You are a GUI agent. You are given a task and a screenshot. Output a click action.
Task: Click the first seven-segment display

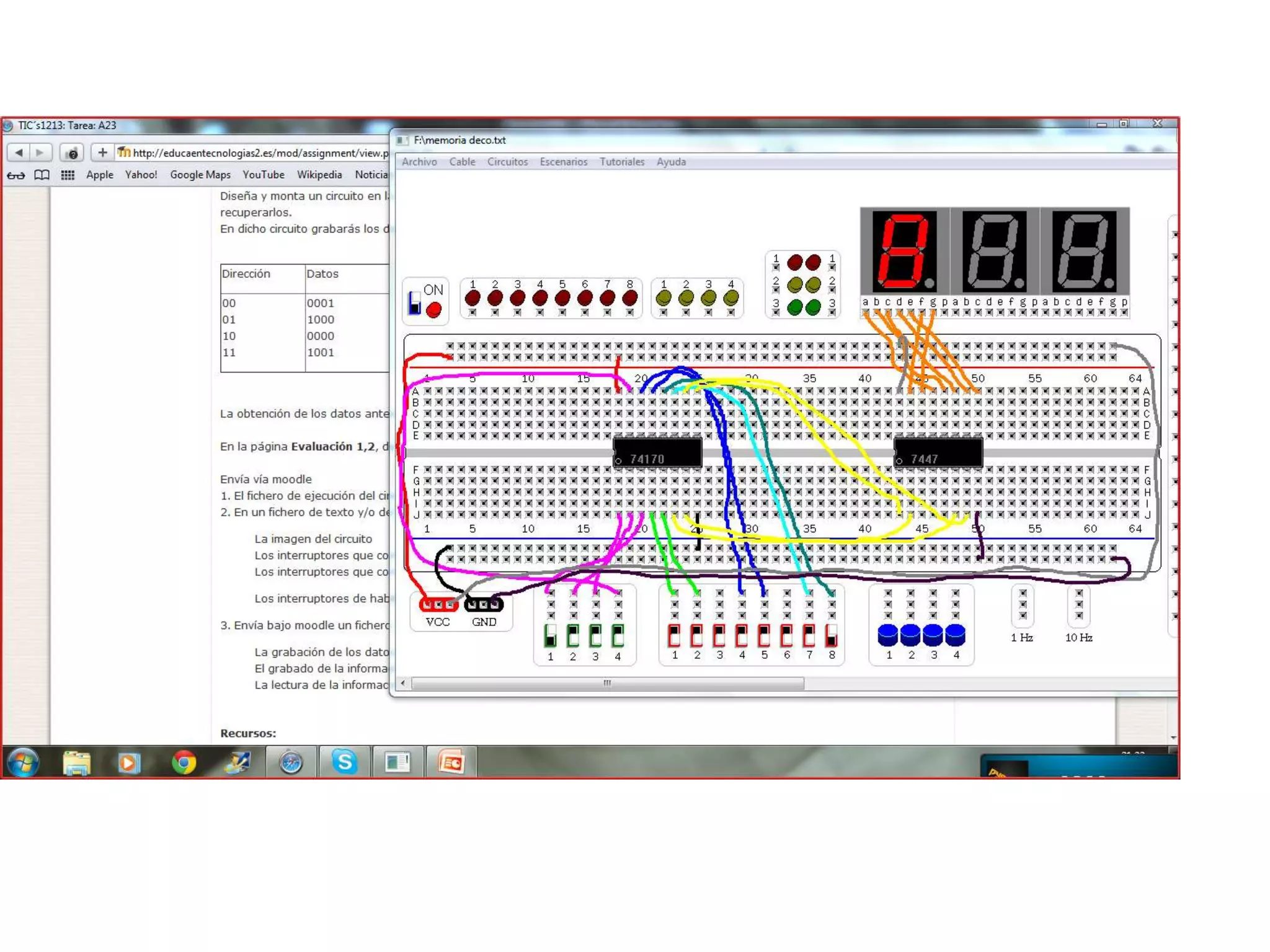tap(904, 250)
